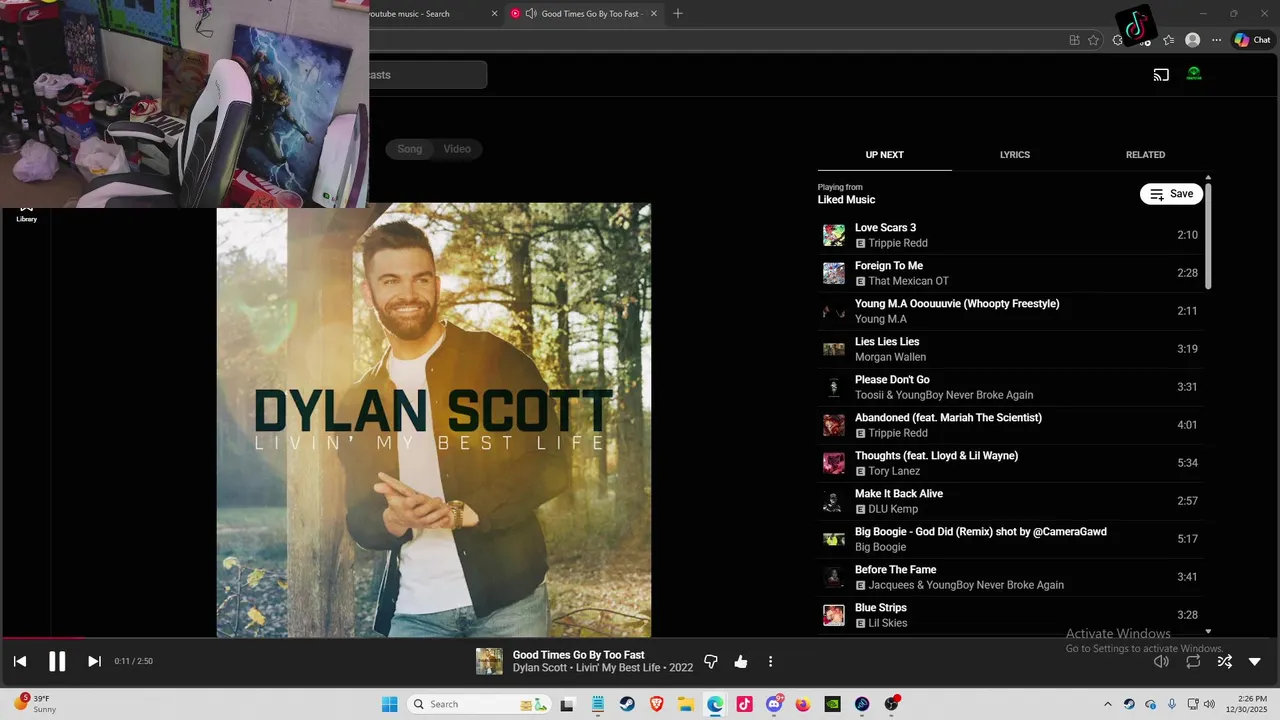This screenshot has width=1280, height=720.
Task: Select the UP NEXT tab
Action: point(884,155)
